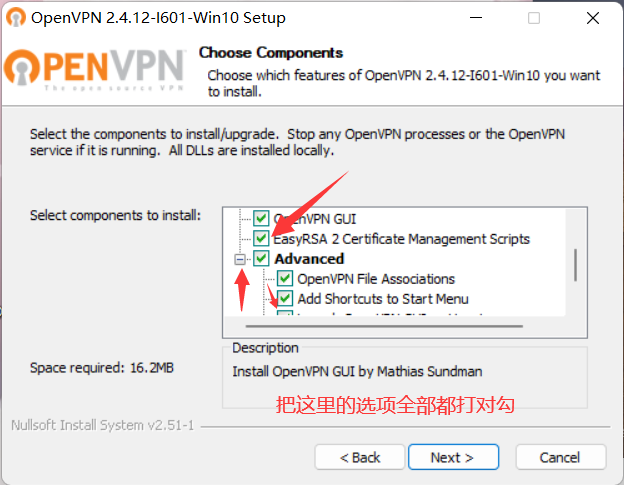Image resolution: width=624 pixels, height=485 pixels.
Task: Uncheck EasyRSA 2 Certificate Management Scripts
Action: click(261, 239)
